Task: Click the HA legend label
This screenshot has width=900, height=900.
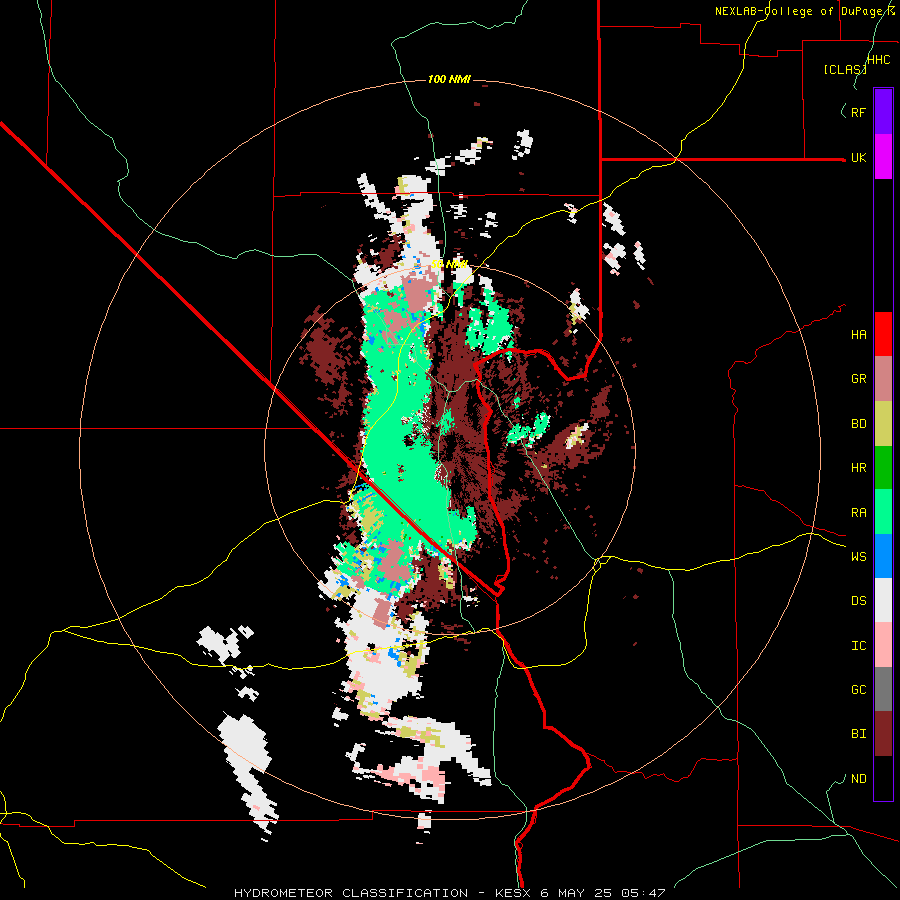Action: 858,334
